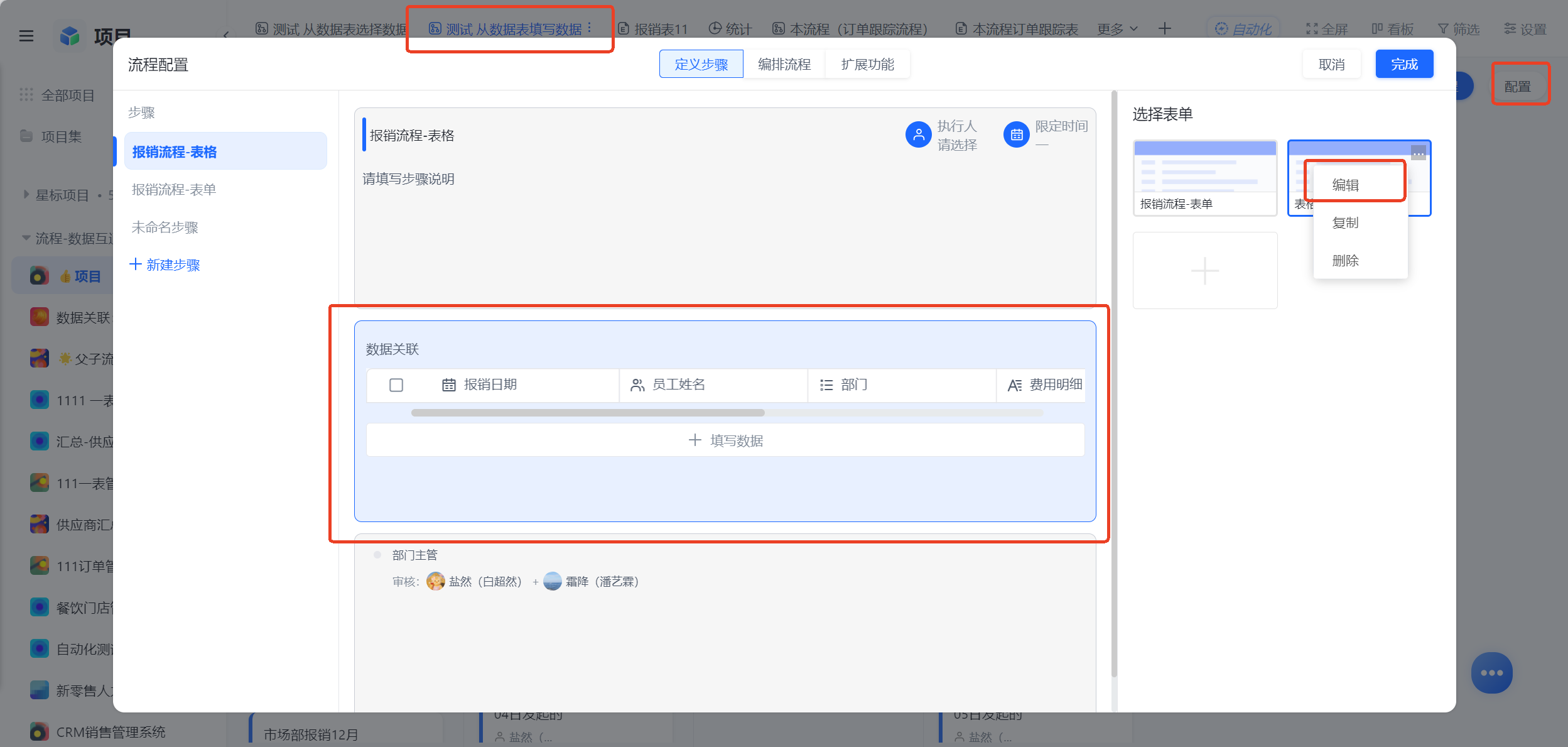
Task: Click 新建步骤 to add a step
Action: (x=165, y=264)
